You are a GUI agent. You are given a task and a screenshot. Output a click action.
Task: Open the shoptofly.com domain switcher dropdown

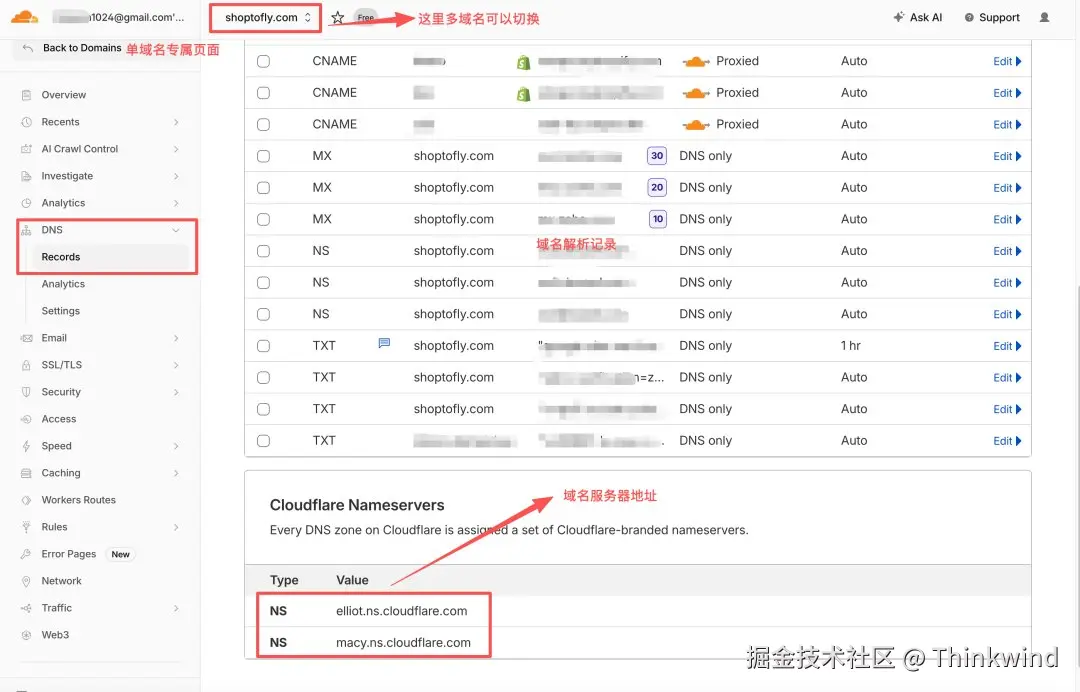[x=266, y=18]
